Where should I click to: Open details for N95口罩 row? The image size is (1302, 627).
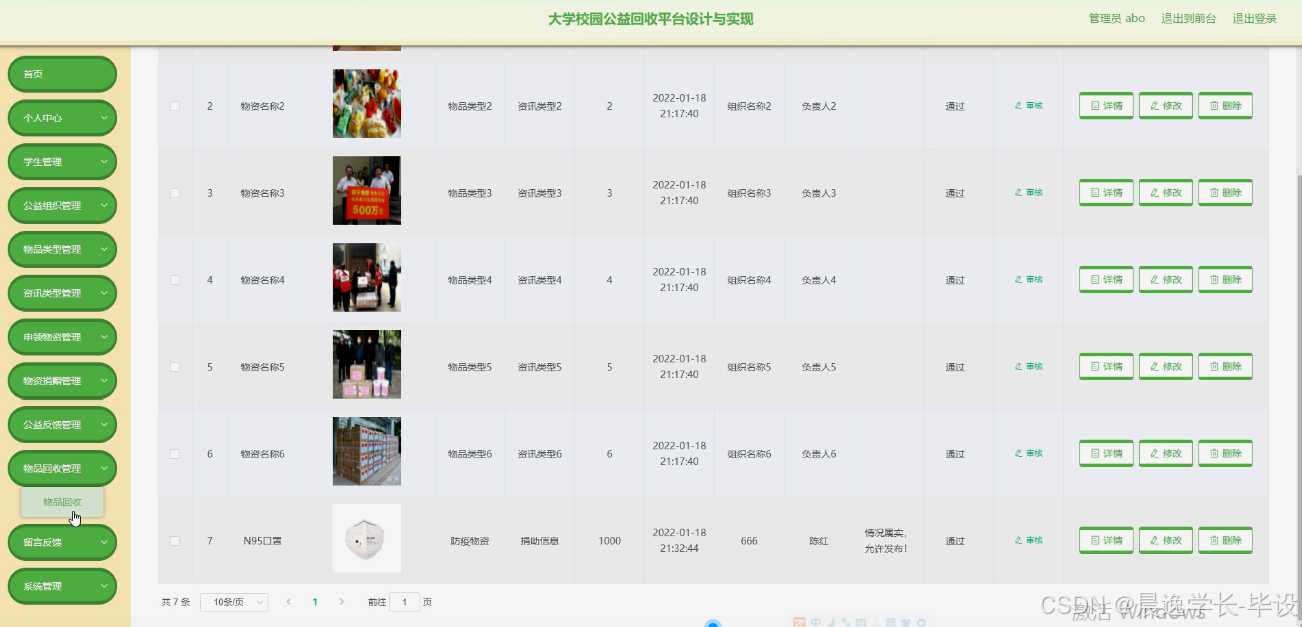(1106, 541)
